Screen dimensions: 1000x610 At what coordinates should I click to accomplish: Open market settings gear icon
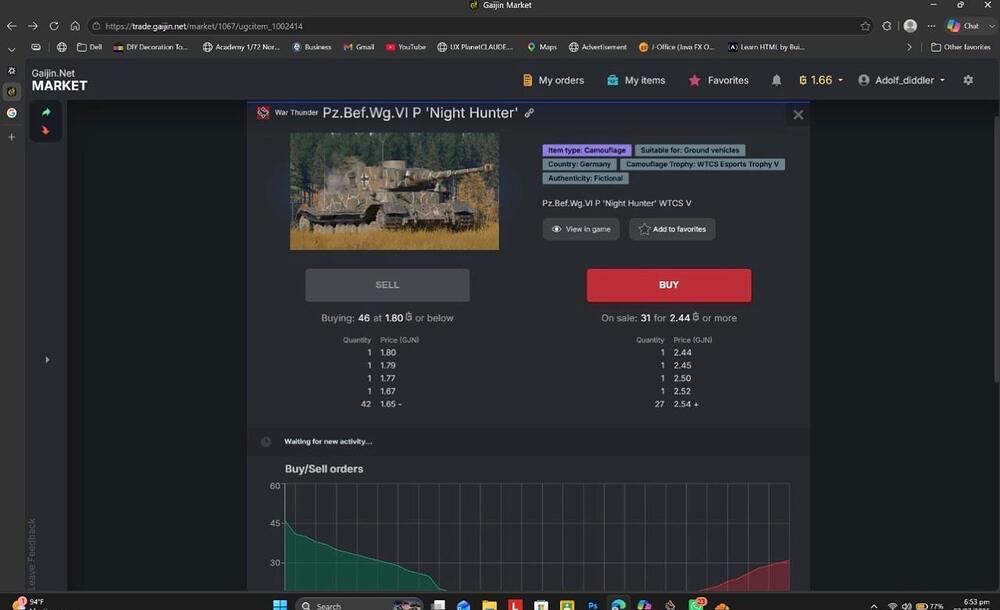click(968, 80)
